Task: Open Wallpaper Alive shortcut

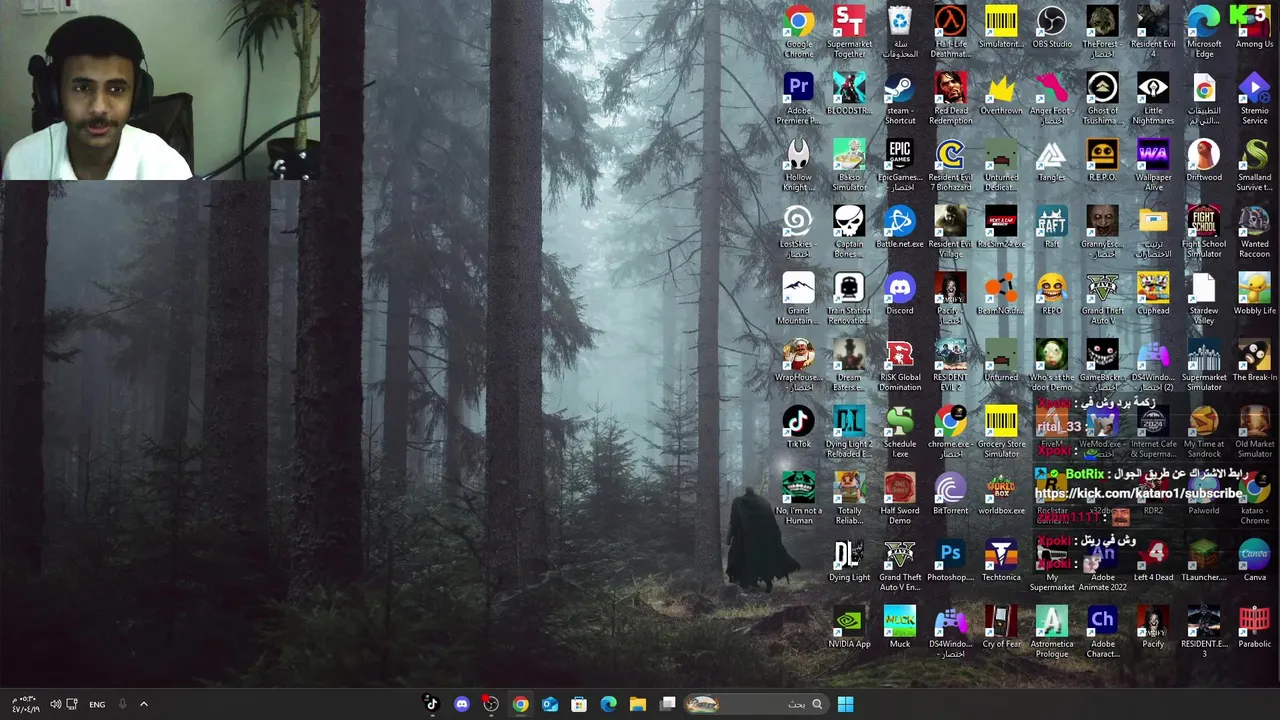Action: point(1153,164)
